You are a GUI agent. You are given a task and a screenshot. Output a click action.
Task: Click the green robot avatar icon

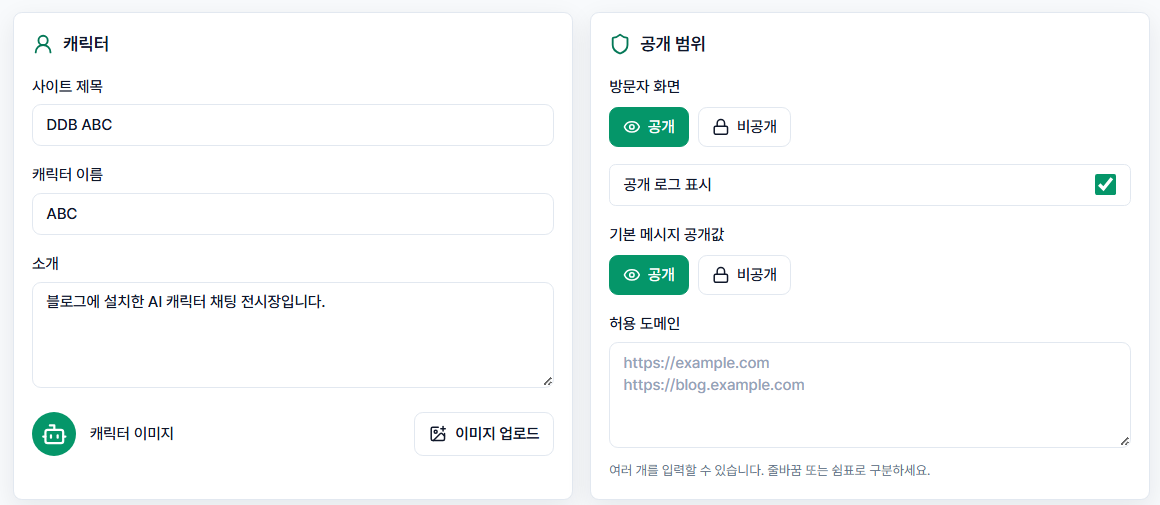click(54, 434)
